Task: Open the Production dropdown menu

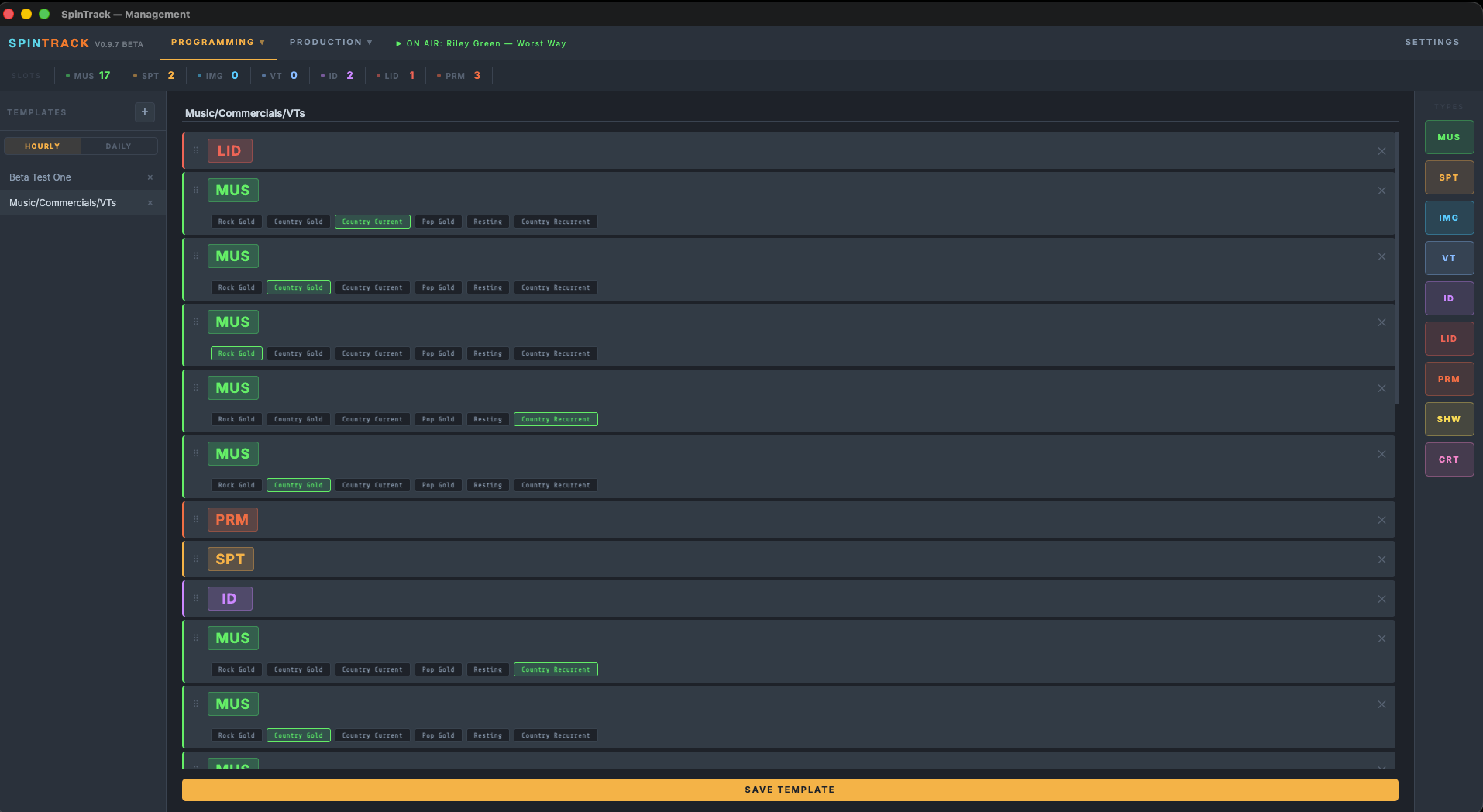Action: (x=331, y=43)
